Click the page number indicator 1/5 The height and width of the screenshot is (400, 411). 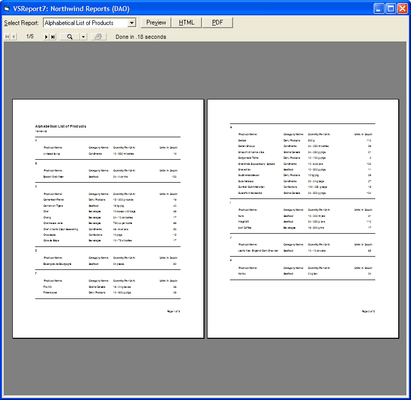click(30, 36)
